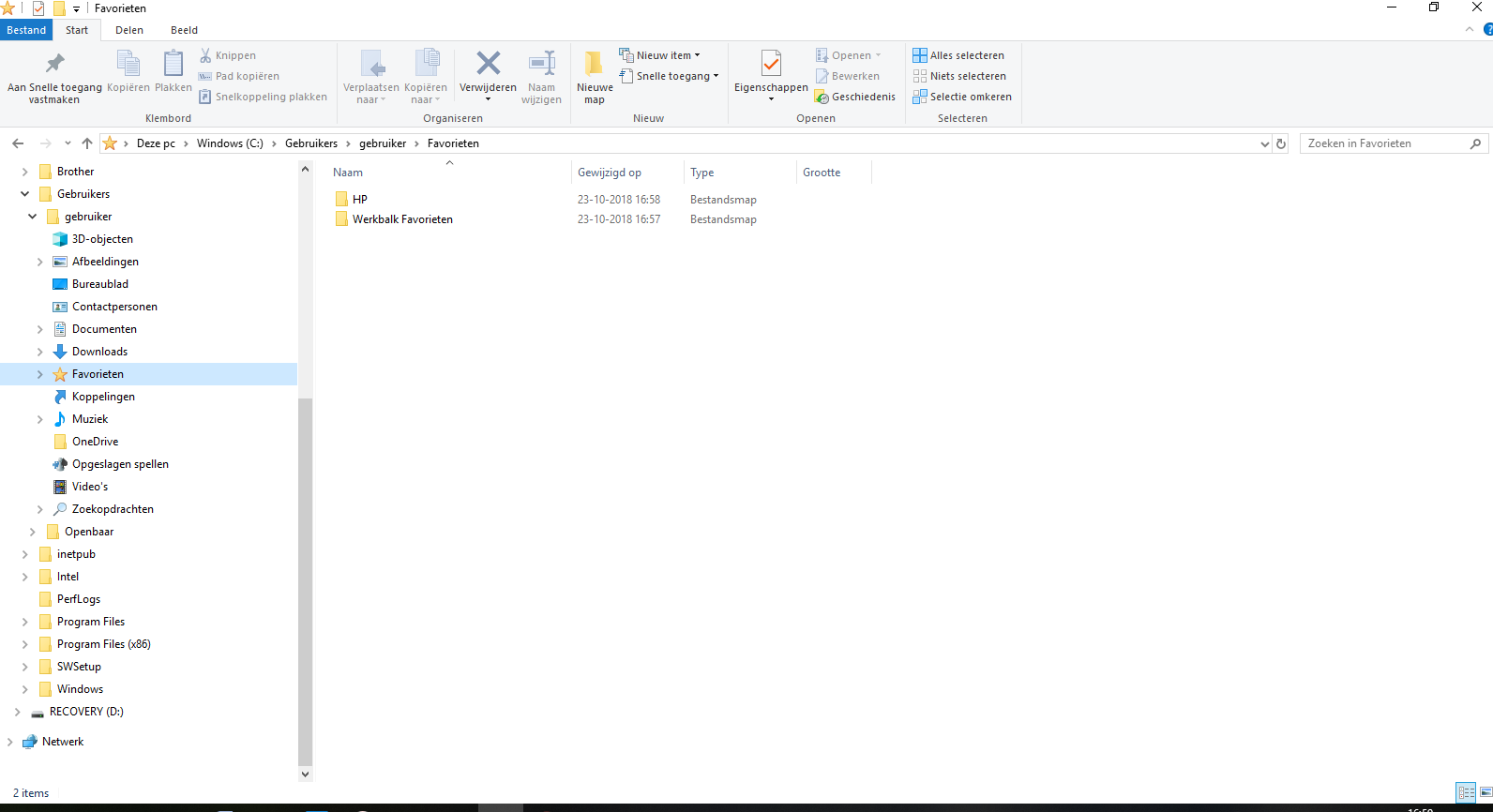Open Verplaatsen naar dropdown
Viewport: 1493px width, 812px height.
371,77
